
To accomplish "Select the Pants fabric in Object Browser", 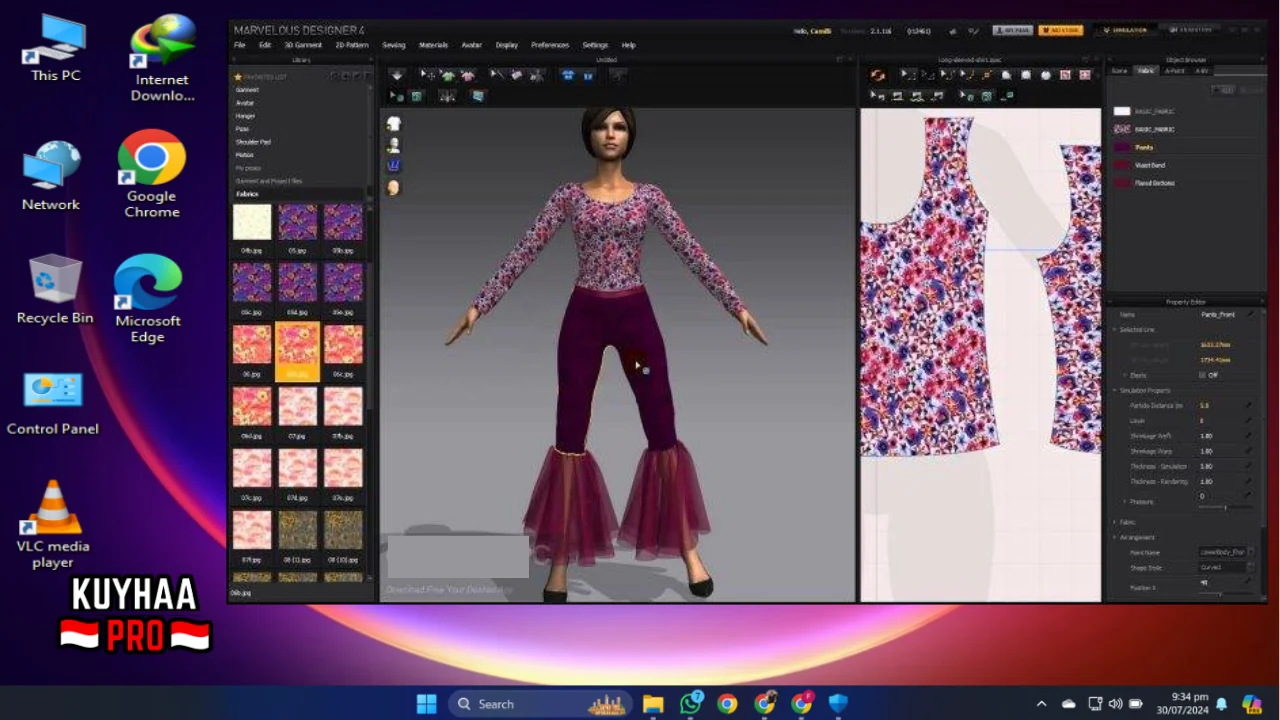I will [x=1143, y=147].
